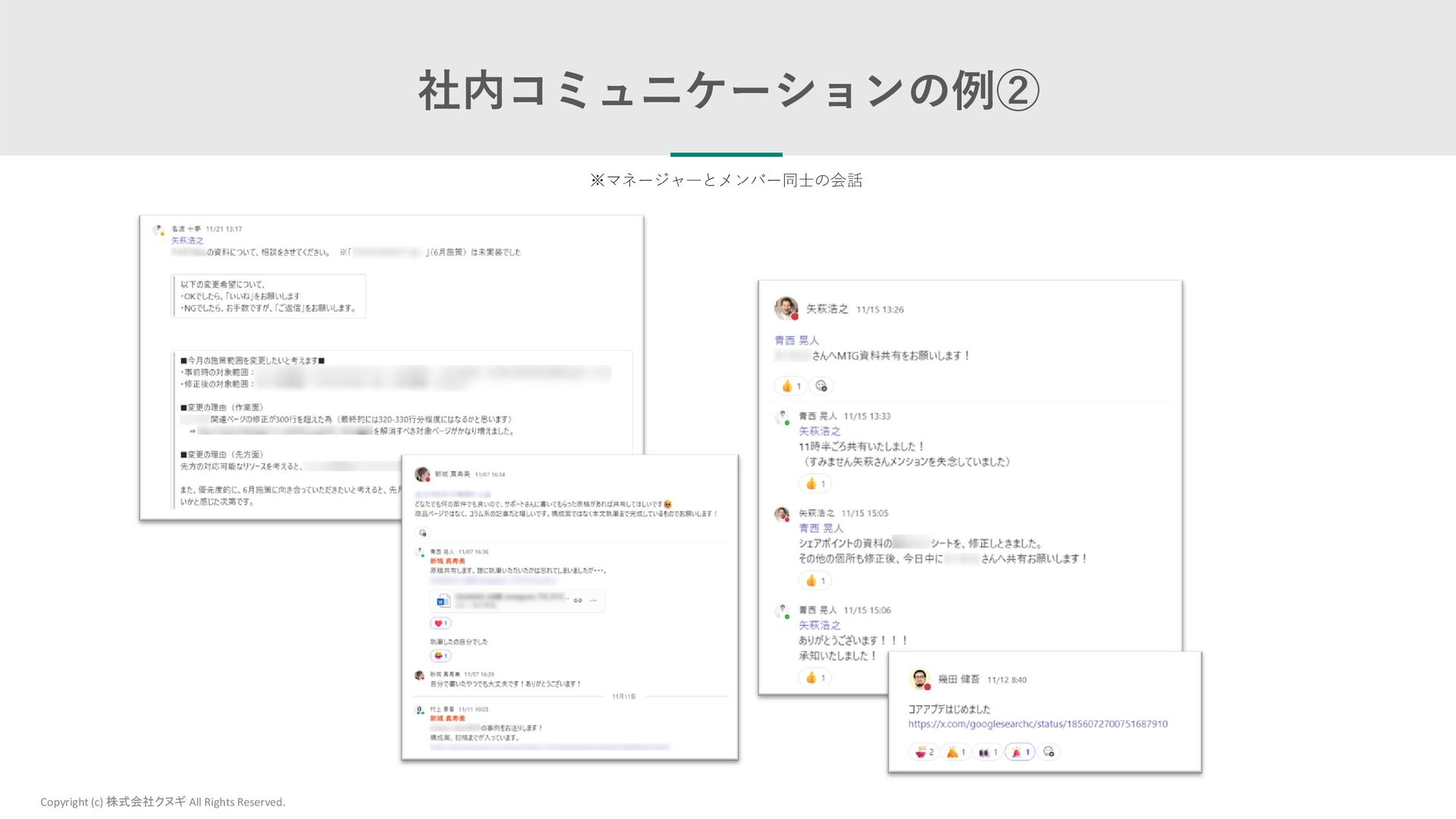Add reaction icon under 11/07 16:34 post
Image resolution: width=1456 pixels, height=819 pixels.
pyautogui.click(x=423, y=533)
